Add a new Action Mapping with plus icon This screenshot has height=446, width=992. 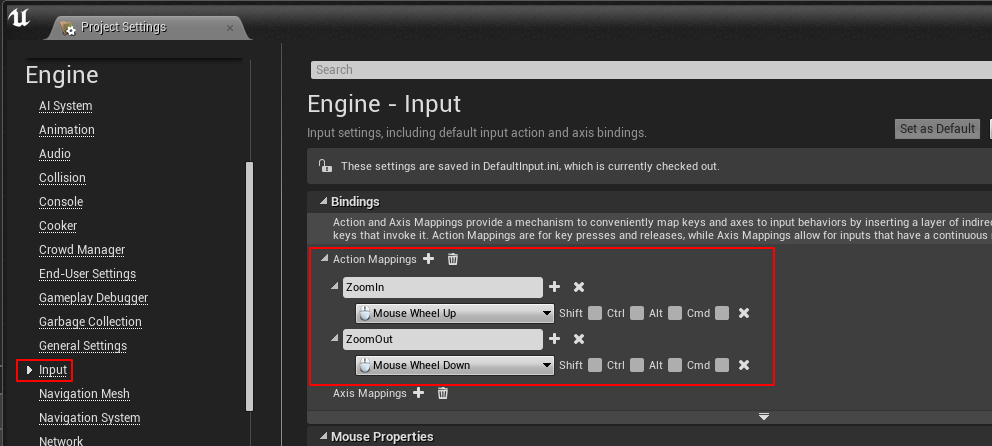429,259
